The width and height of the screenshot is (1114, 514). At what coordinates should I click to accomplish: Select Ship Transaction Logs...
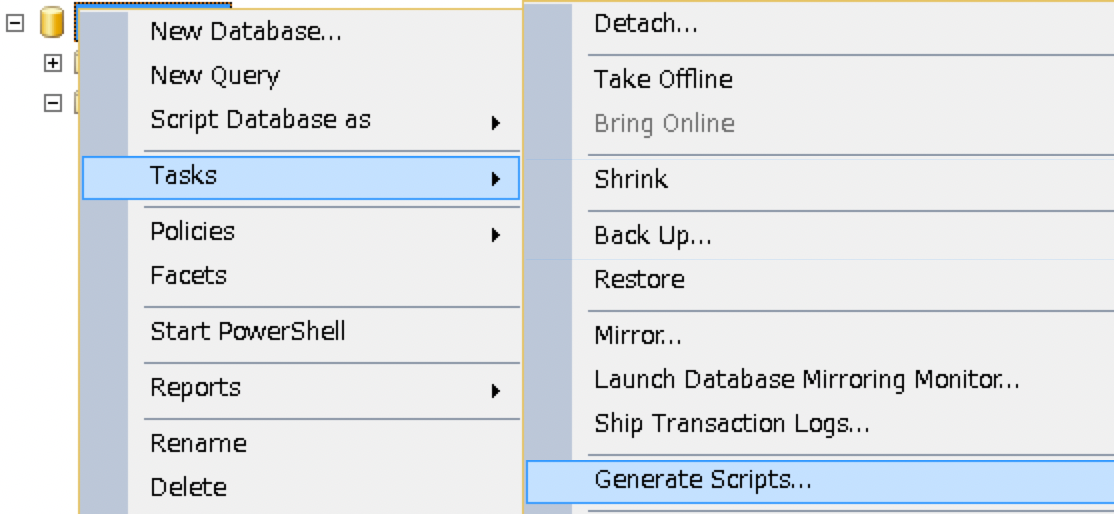(731, 424)
